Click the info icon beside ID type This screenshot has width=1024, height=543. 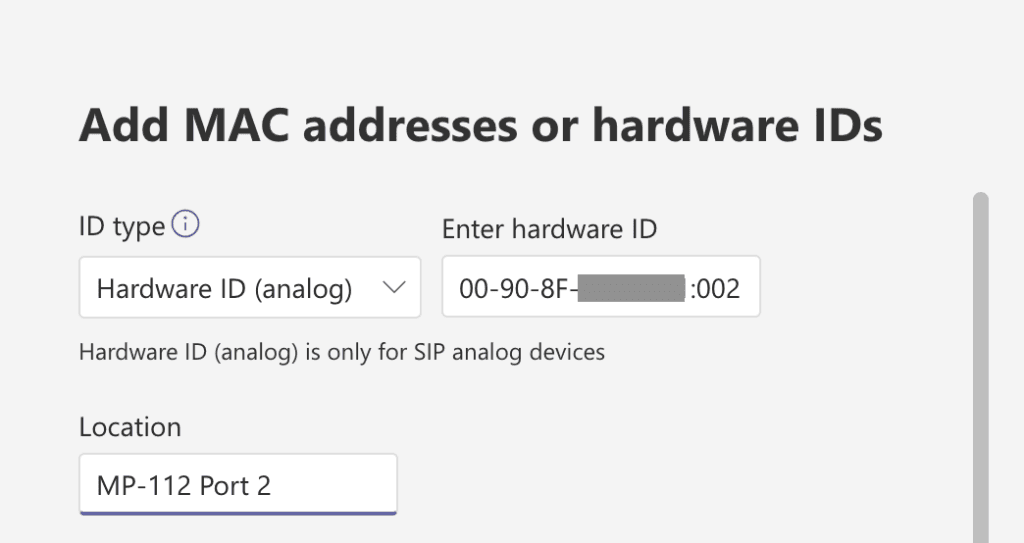tap(185, 224)
